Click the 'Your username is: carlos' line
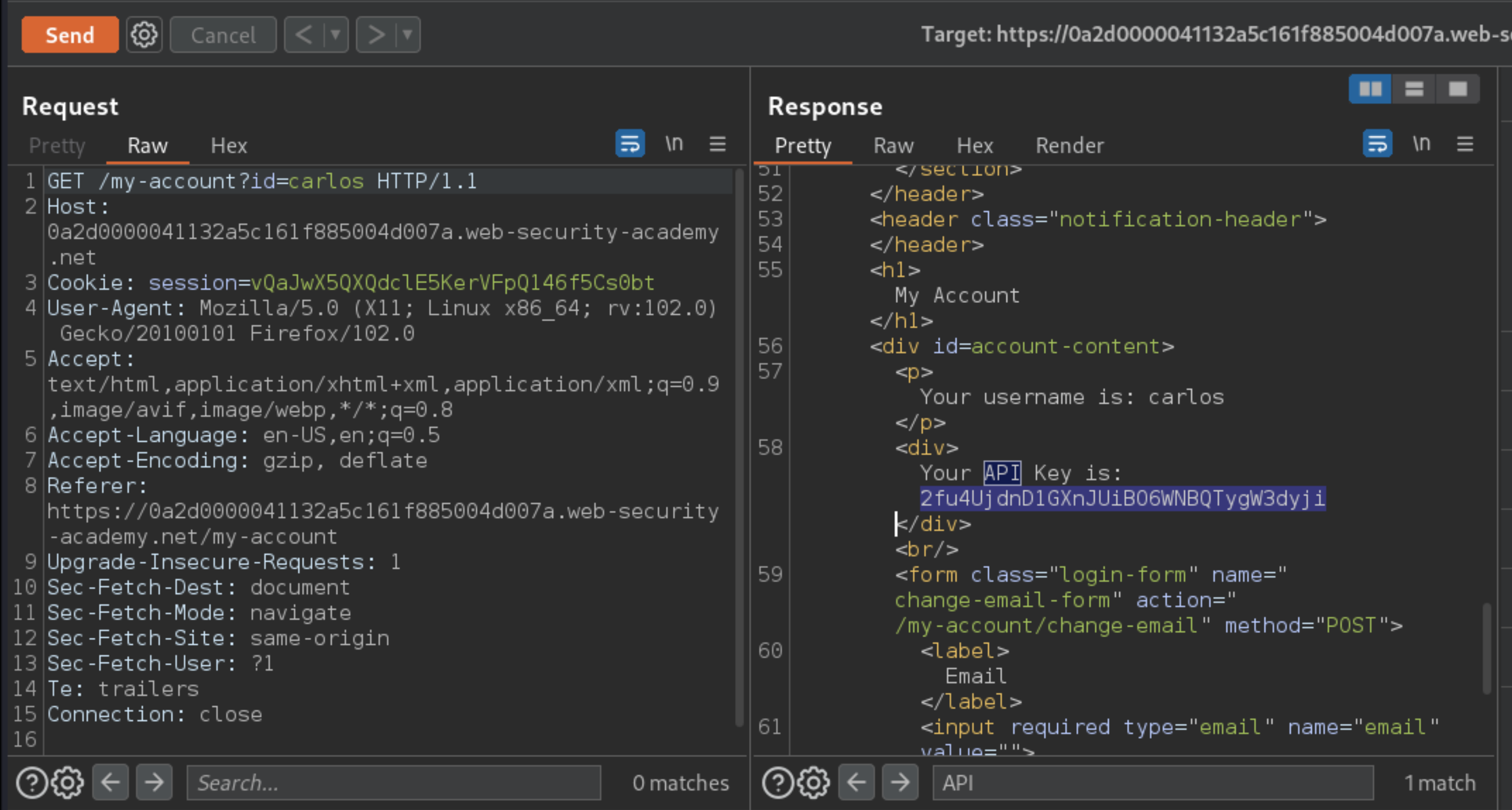 tap(1072, 397)
